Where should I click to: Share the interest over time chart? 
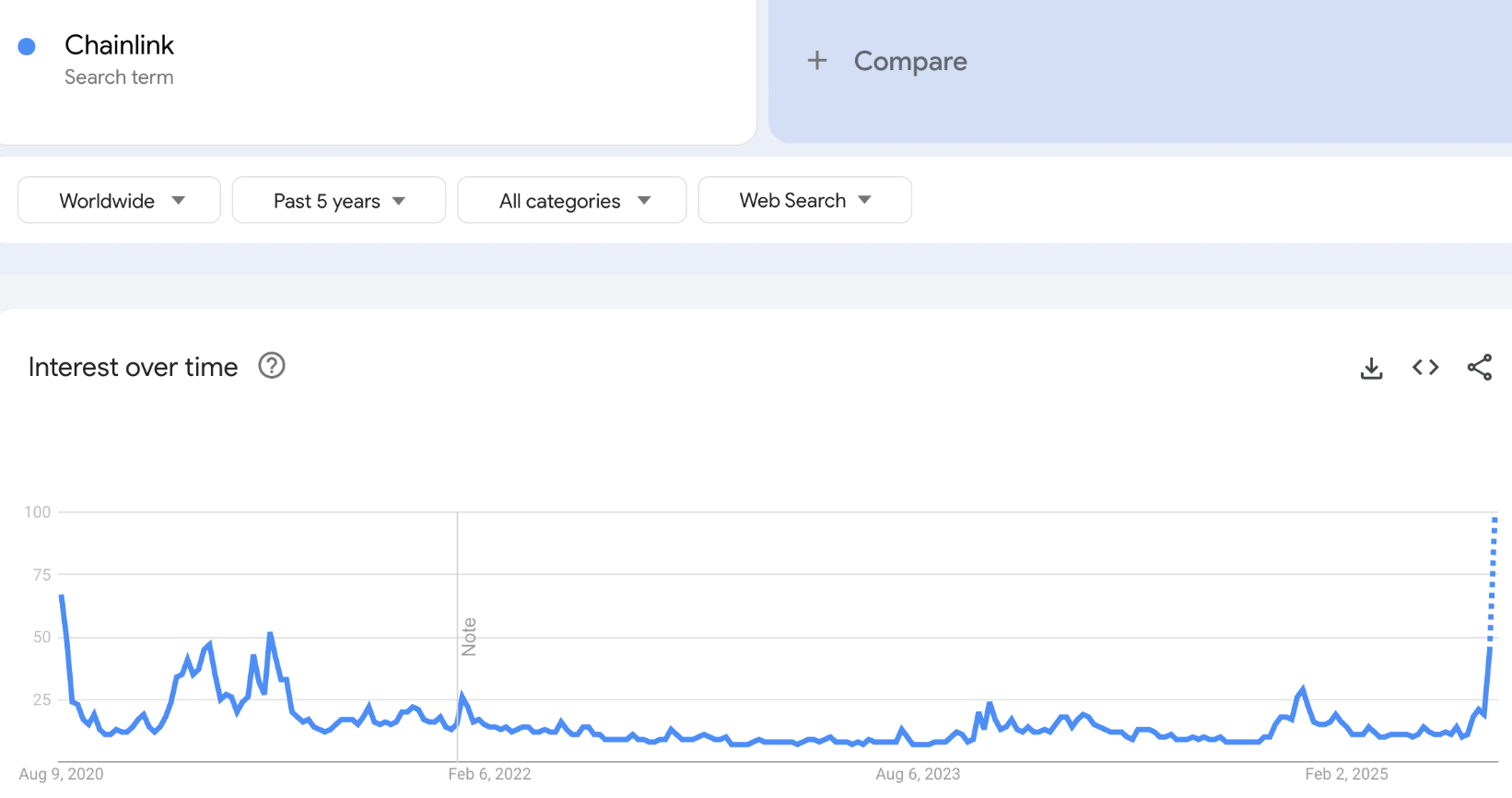[x=1480, y=368]
